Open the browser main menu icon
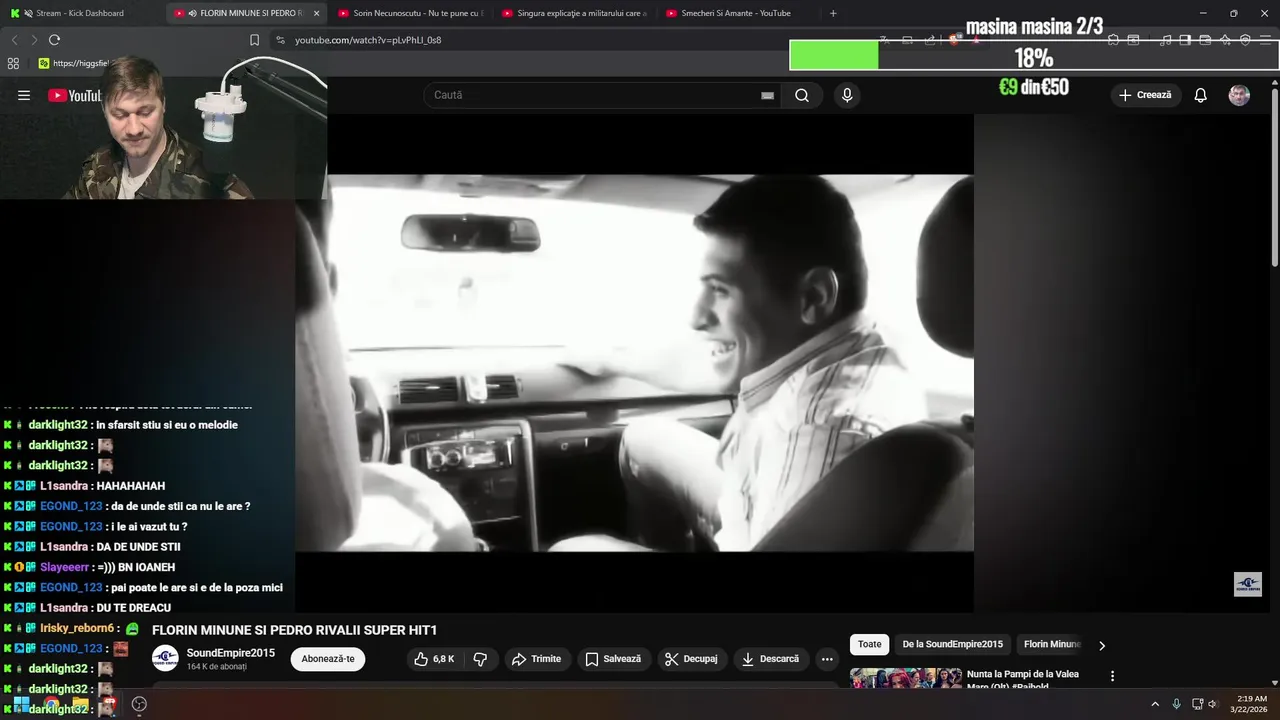Image resolution: width=1280 pixels, height=720 pixels. 1265,40
